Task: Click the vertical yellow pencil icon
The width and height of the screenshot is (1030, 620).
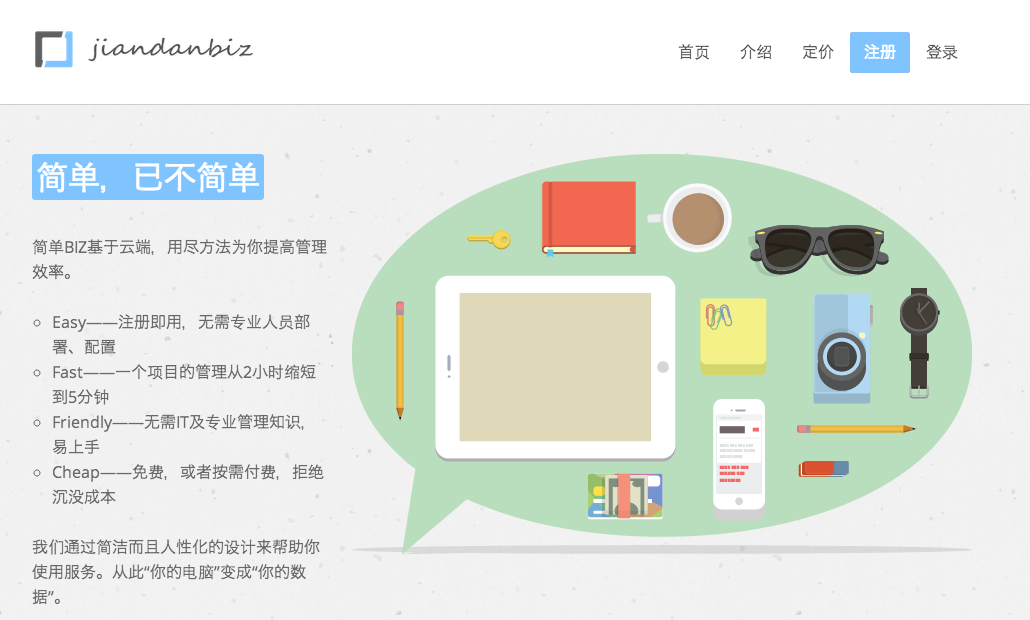Action: point(400,360)
